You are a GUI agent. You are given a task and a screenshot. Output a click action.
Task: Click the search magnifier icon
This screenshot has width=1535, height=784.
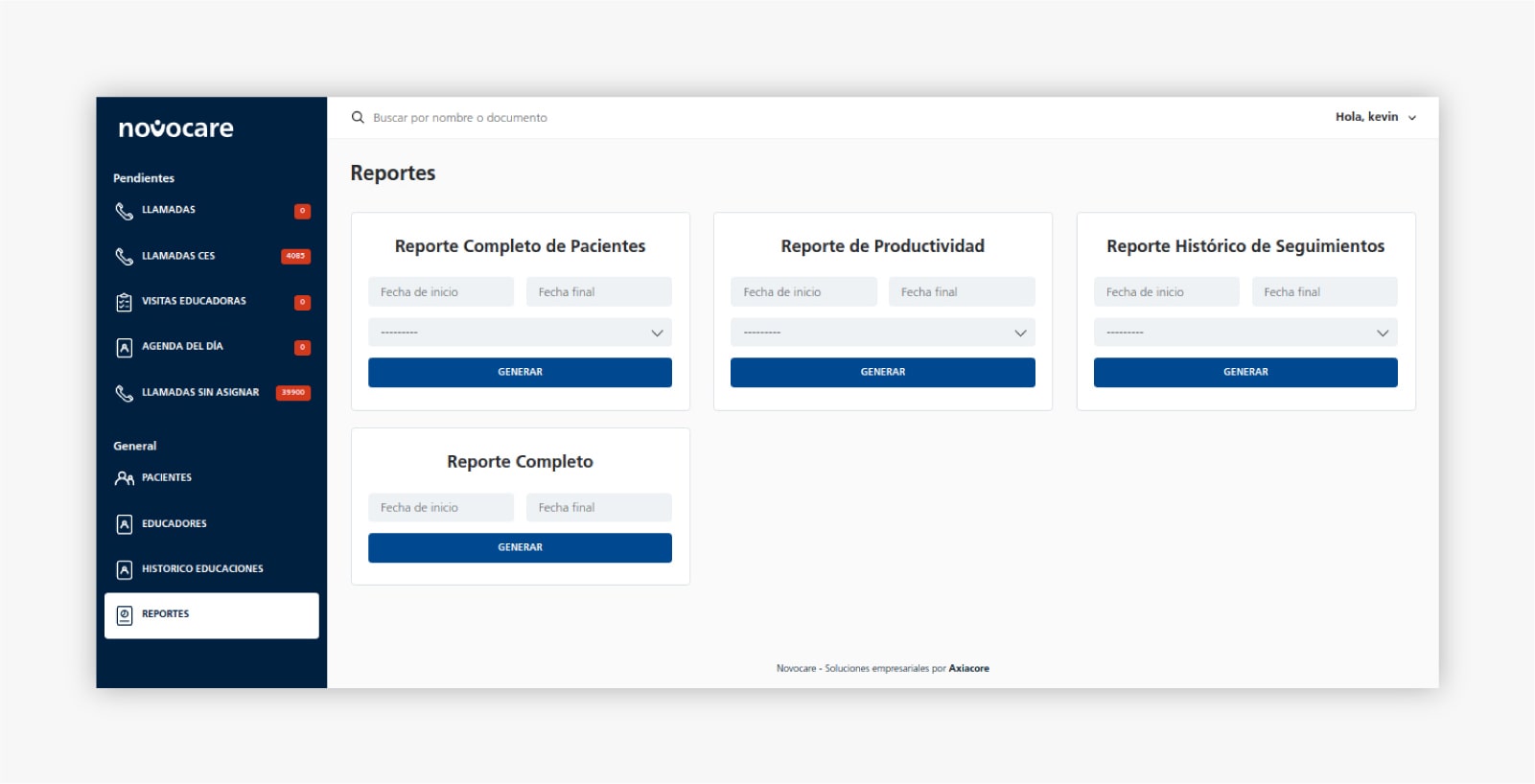(x=358, y=117)
